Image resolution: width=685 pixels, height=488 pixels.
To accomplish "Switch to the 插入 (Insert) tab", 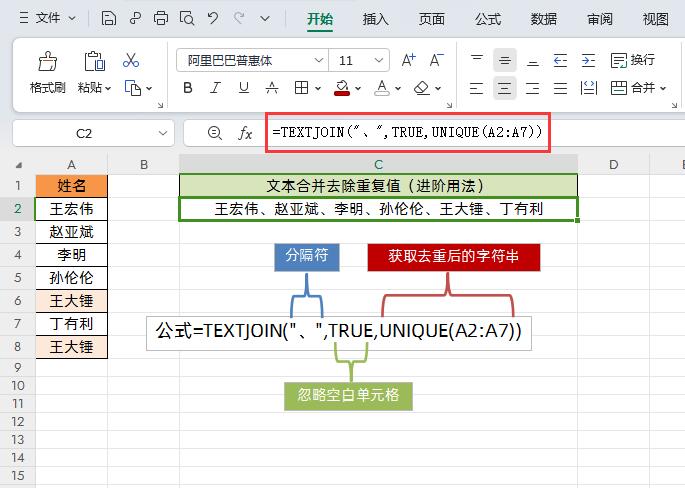I will (375, 19).
